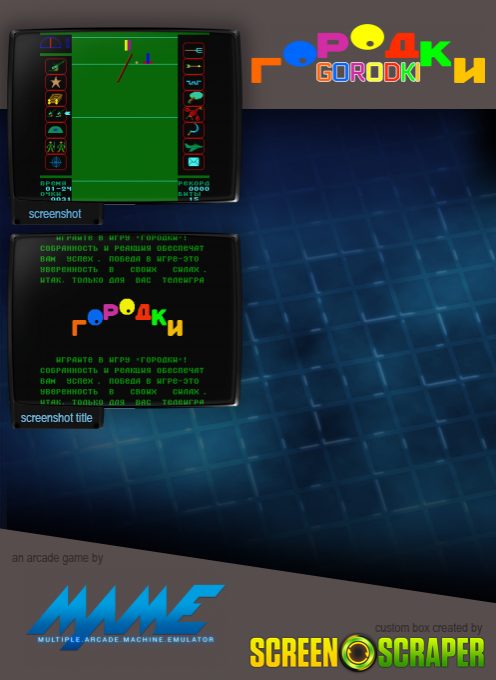Select the arrow figure icon
The height and width of the screenshot is (680, 496).
tap(193, 66)
